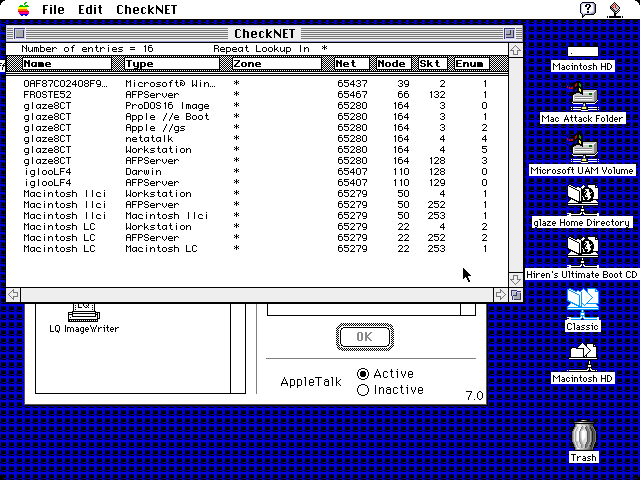Screen dimensions: 640x480
Task: Click the CheckNET window size box
Action: point(516,295)
